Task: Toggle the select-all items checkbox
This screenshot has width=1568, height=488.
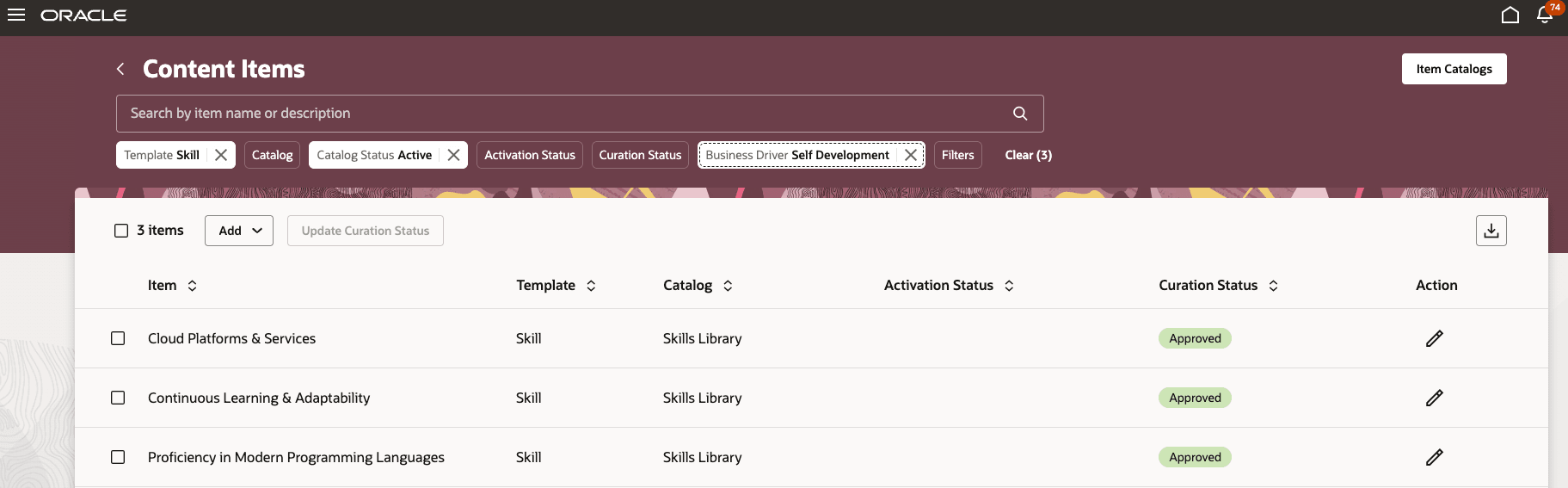Action: pos(121,231)
